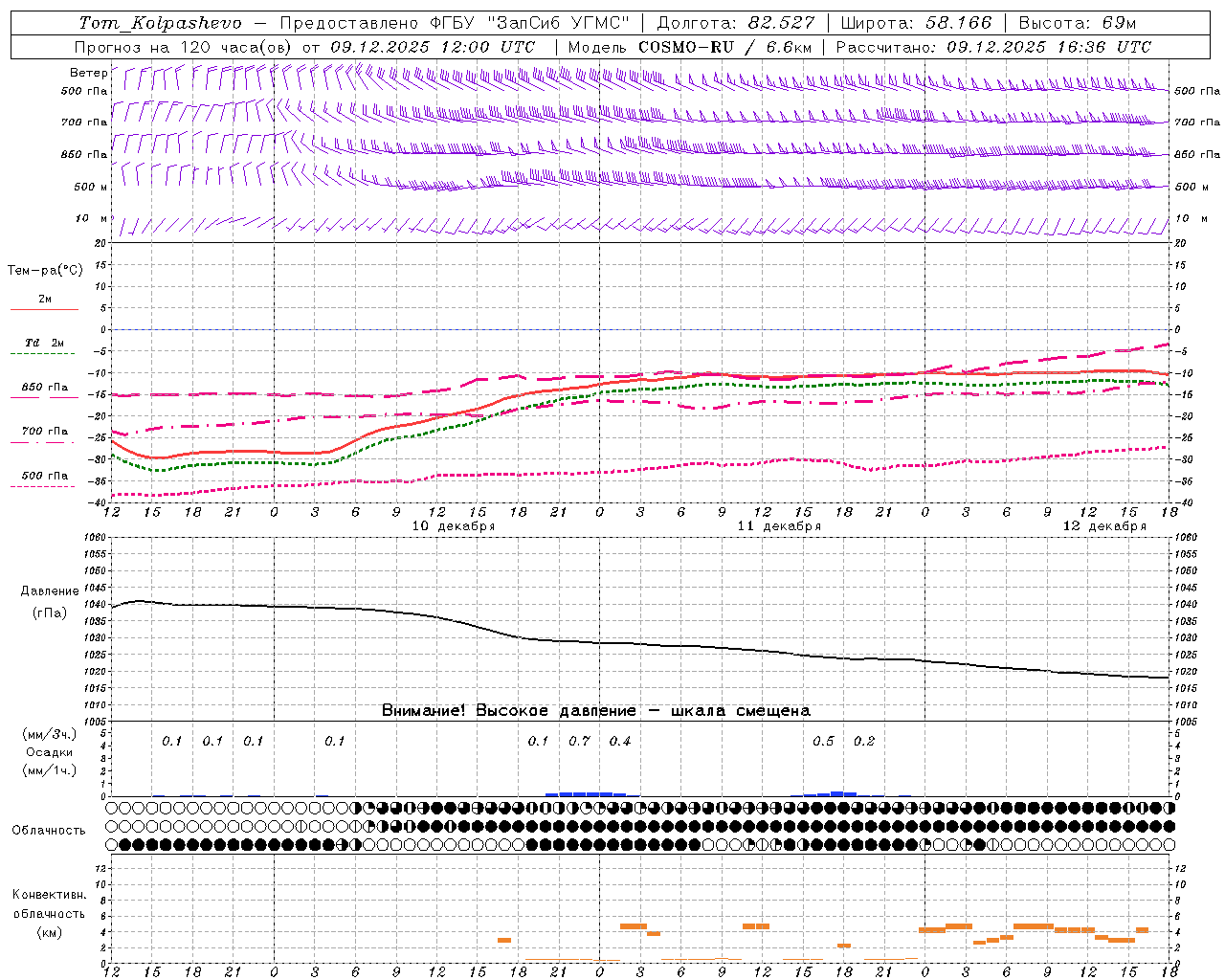Click 'Внимание! Высокое давление — шкала смещена' notice
1225x980 pixels.
point(596,711)
